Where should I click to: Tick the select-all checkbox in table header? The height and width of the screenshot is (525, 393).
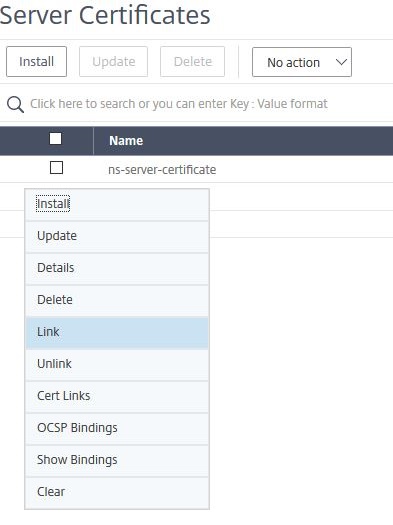(56, 139)
